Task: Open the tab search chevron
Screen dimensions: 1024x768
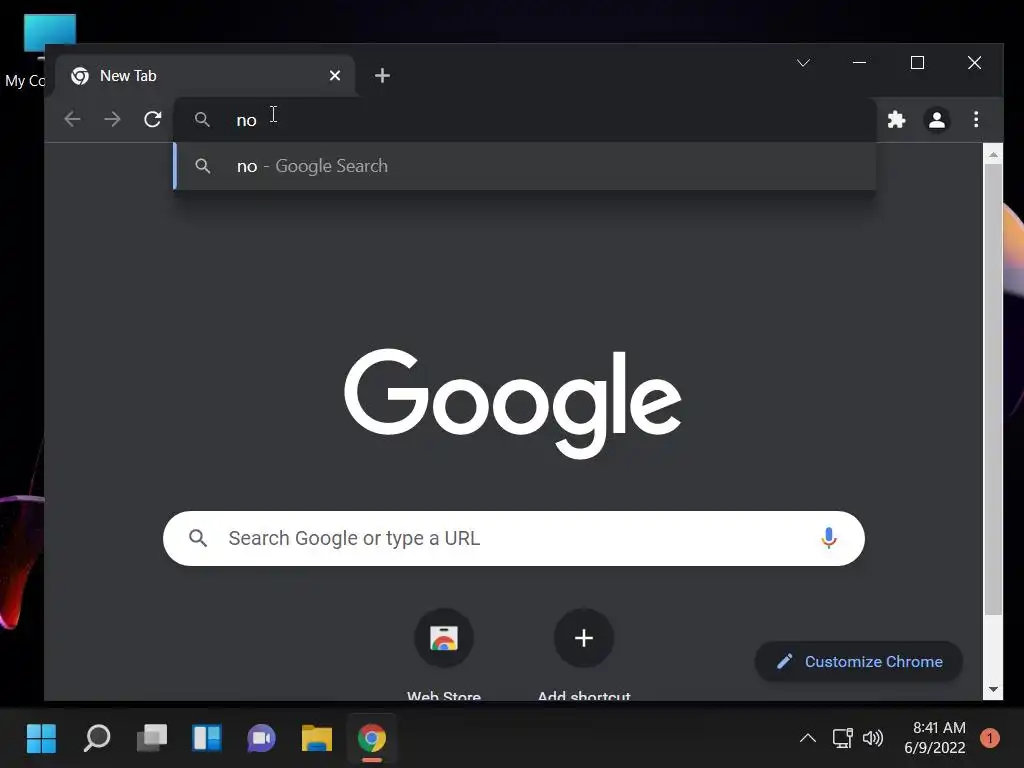Action: (803, 63)
